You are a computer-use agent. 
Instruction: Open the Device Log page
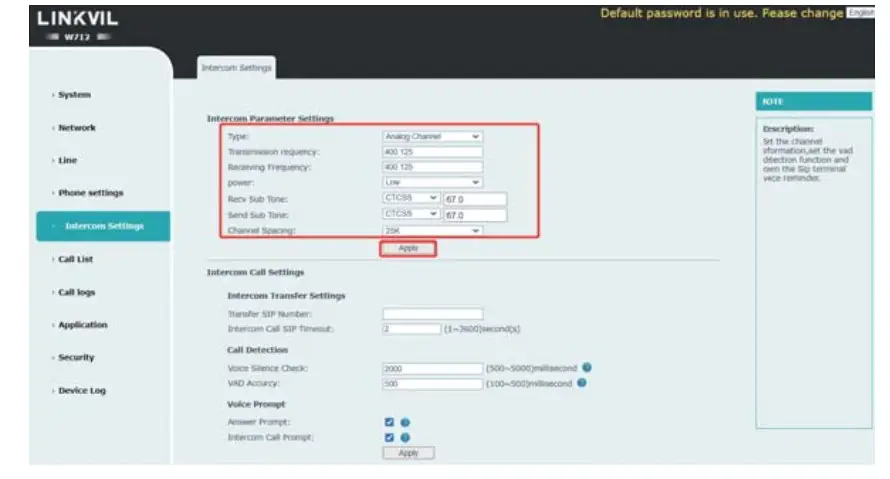82,390
